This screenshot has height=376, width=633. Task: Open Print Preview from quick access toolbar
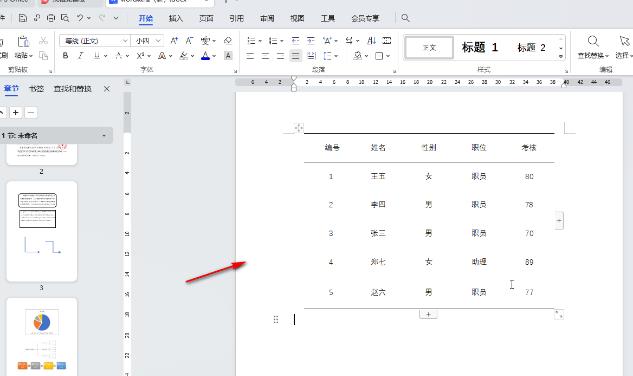[65, 18]
